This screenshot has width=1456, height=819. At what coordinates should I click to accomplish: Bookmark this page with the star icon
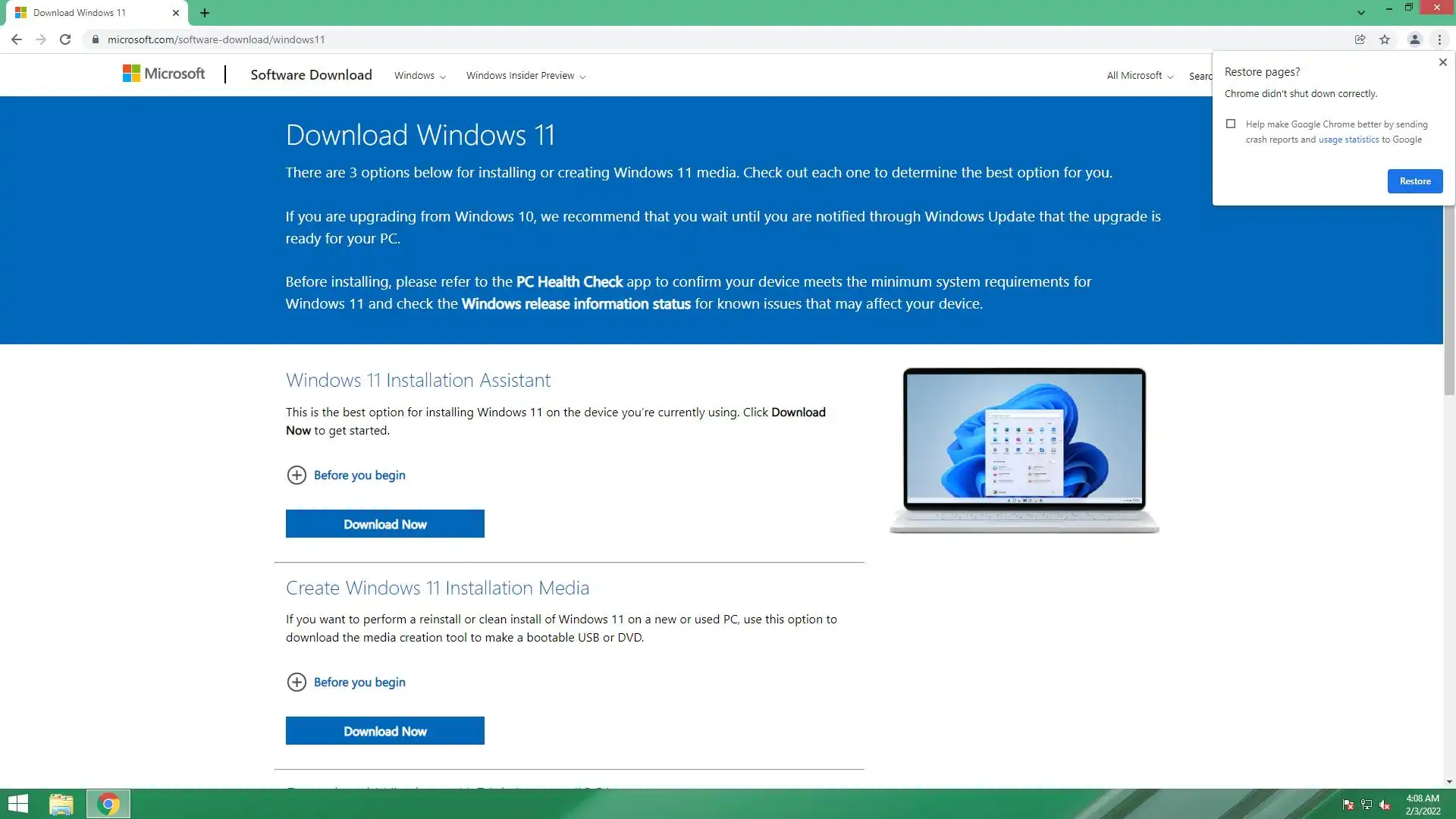(x=1385, y=39)
